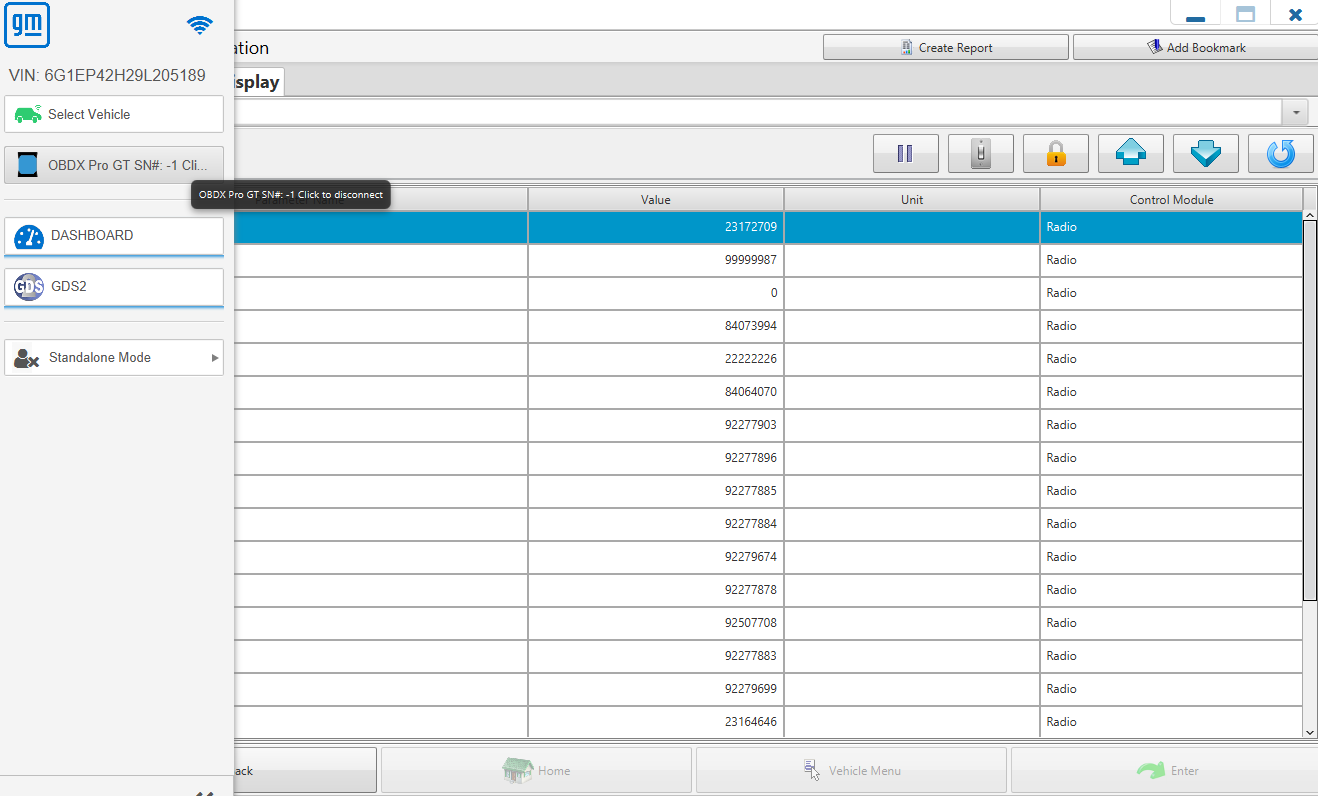Image resolution: width=1318 pixels, height=796 pixels.
Task: Click the move down arrow icon
Action: pos(1206,154)
